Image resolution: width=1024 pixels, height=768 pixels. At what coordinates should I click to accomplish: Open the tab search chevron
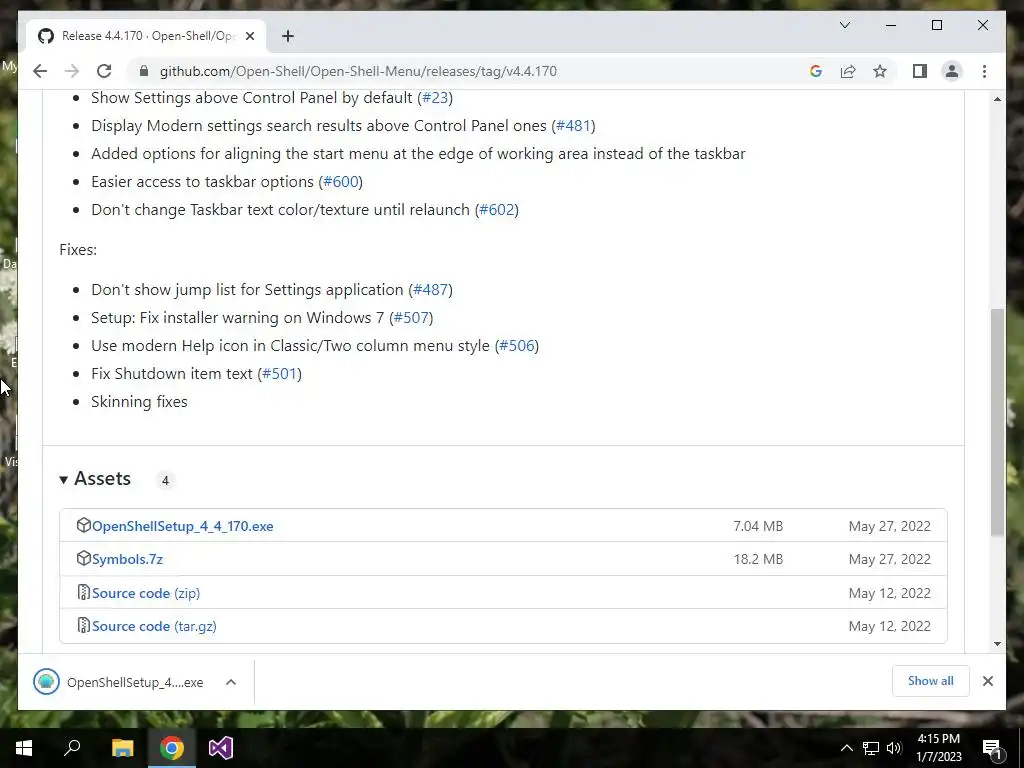point(844,25)
